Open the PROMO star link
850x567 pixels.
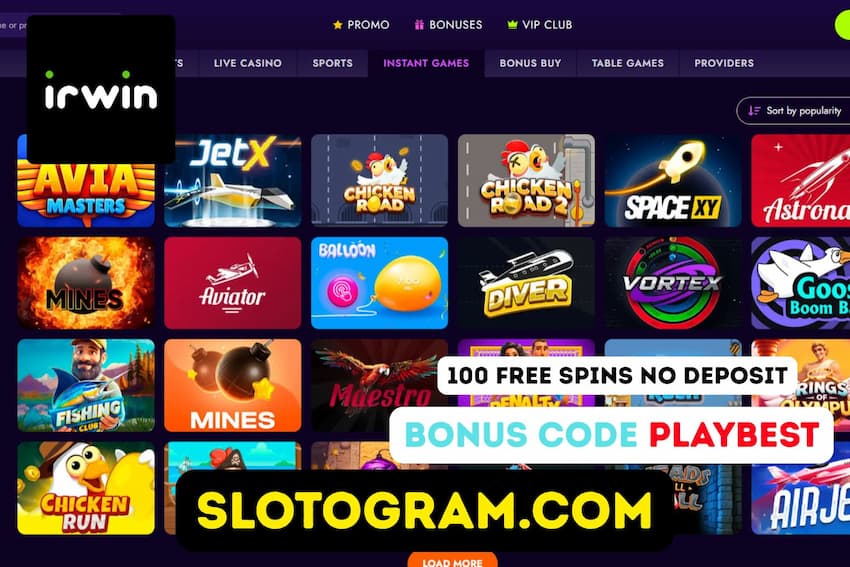pos(361,25)
